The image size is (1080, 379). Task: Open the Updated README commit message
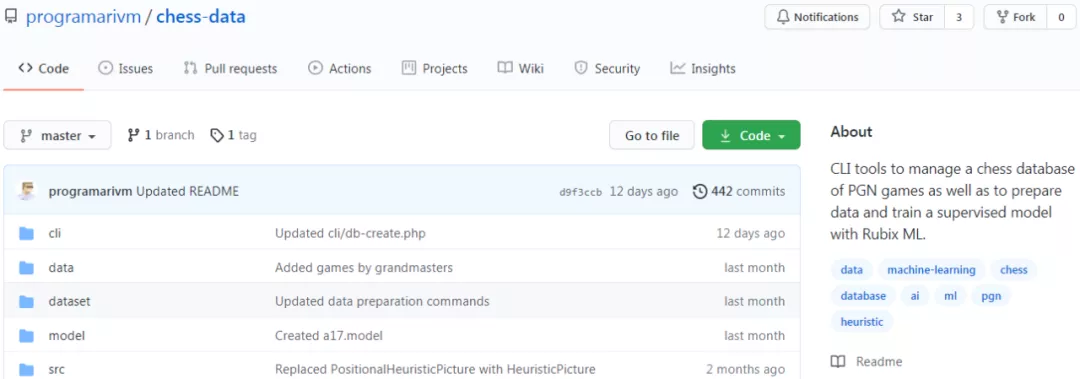pyautogui.click(x=187, y=192)
